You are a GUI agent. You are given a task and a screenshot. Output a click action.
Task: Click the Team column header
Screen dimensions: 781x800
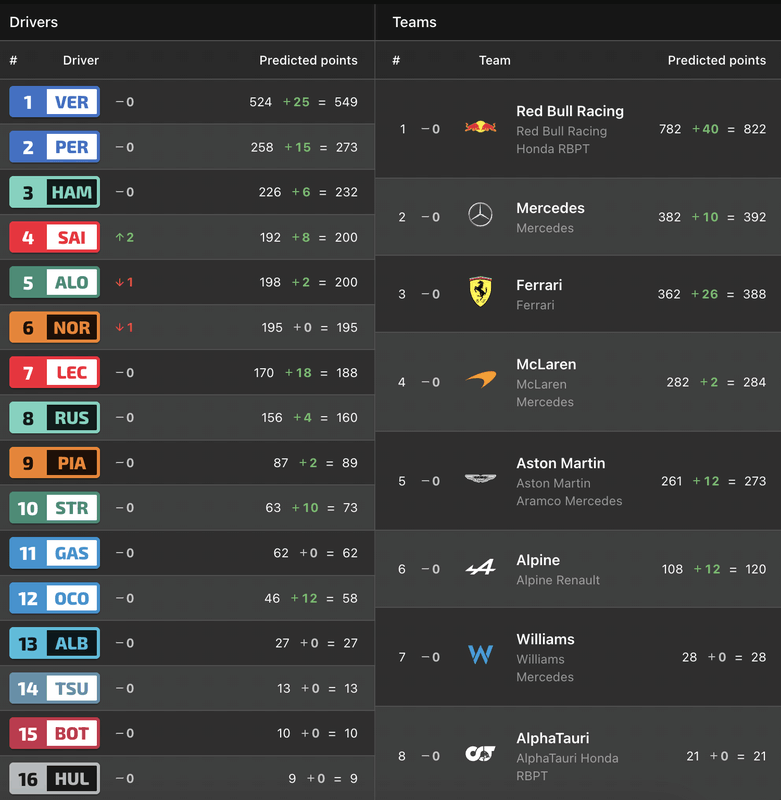[494, 60]
